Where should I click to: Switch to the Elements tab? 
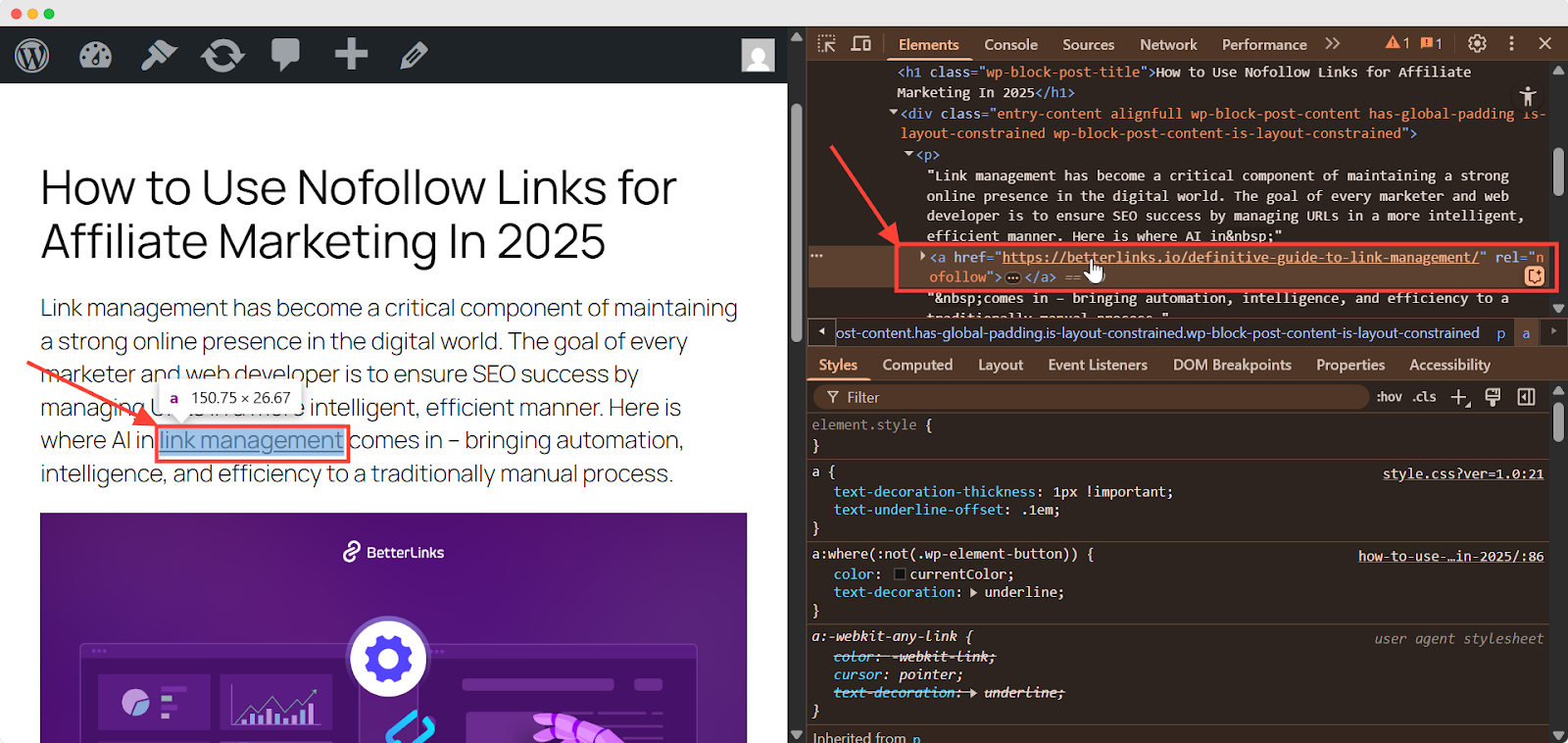click(x=928, y=44)
